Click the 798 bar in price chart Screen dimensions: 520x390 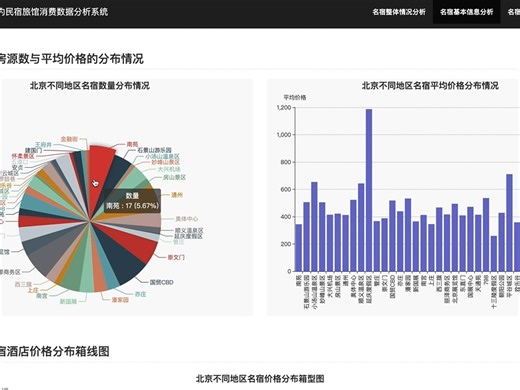point(486,235)
